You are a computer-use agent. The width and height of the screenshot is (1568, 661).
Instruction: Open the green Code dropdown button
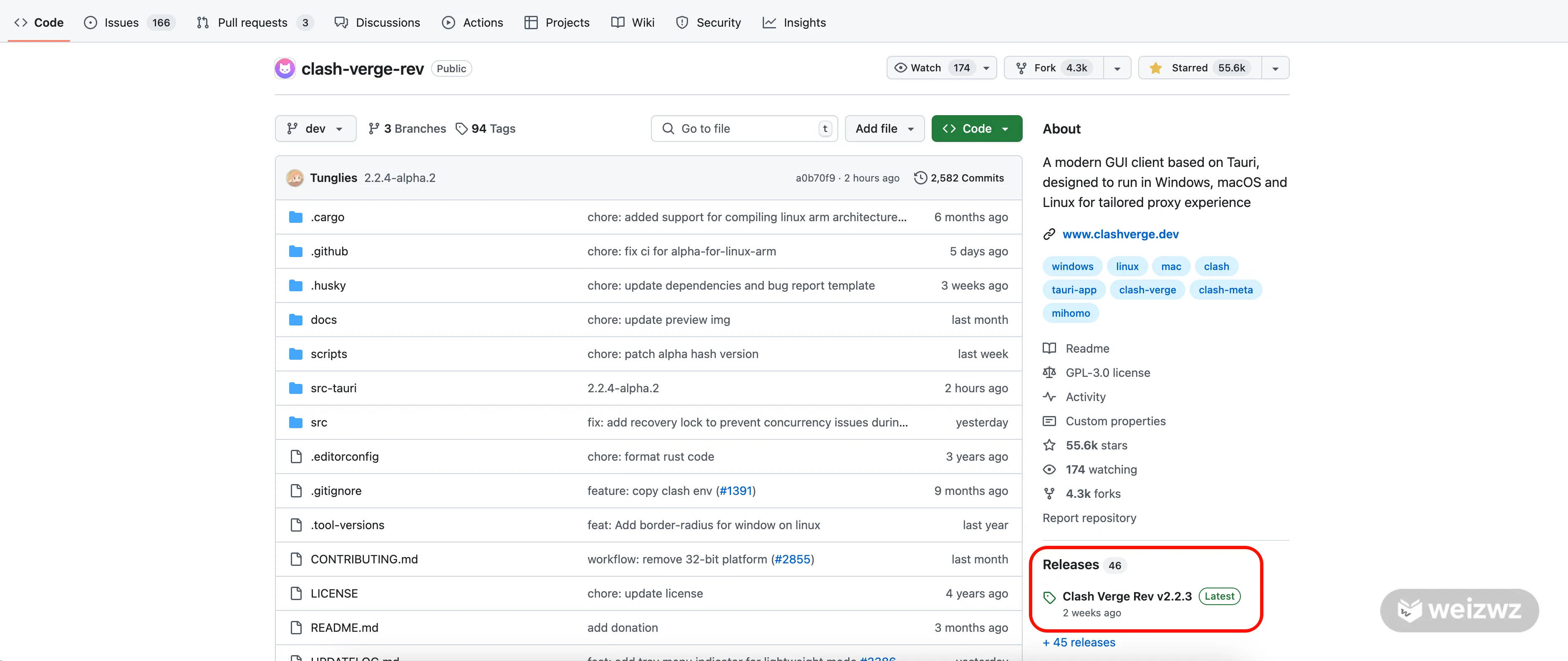pos(976,129)
